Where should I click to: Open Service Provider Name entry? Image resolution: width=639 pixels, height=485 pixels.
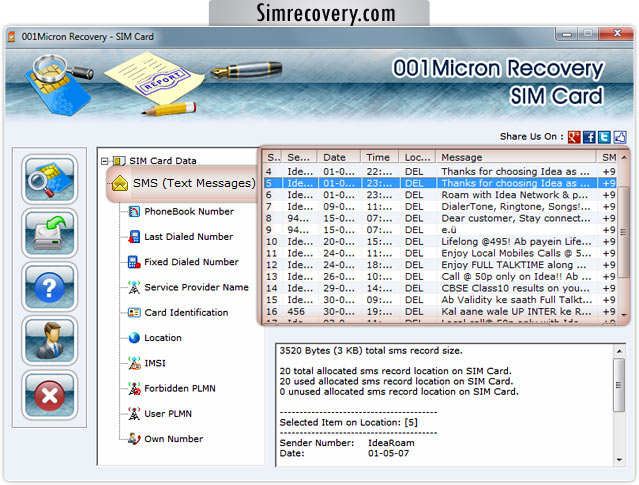[x=196, y=287]
